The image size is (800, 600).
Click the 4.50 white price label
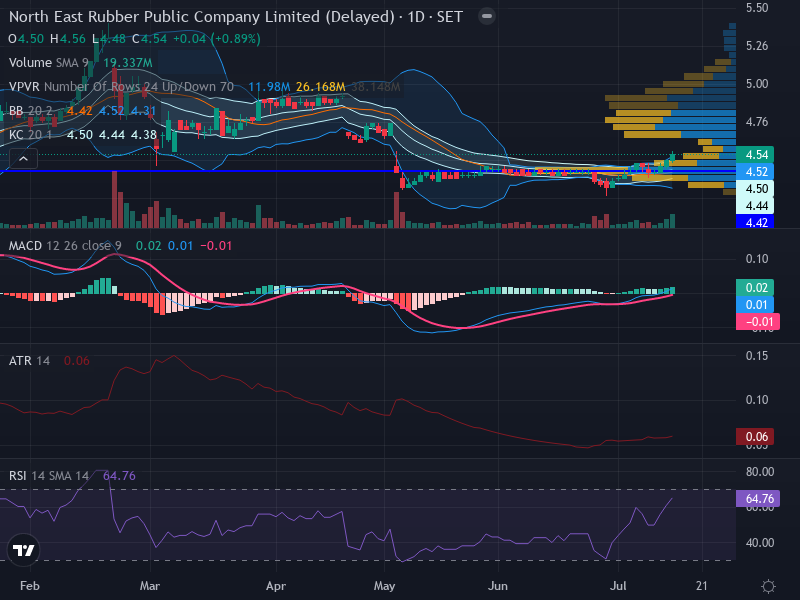pyautogui.click(x=755, y=189)
